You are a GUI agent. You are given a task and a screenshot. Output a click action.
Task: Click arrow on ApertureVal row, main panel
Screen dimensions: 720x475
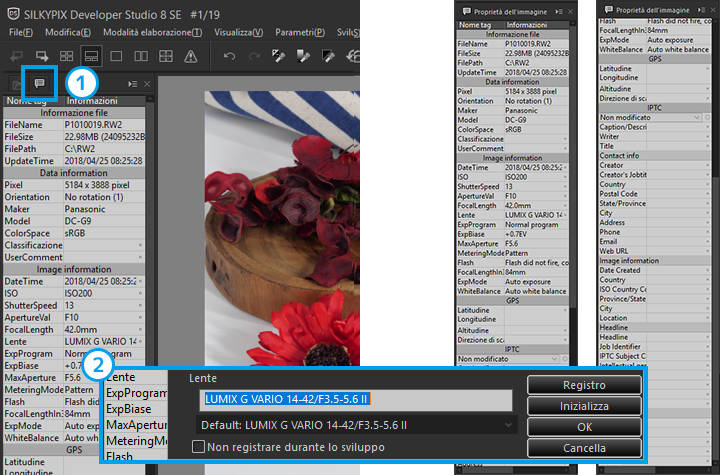coord(140,317)
